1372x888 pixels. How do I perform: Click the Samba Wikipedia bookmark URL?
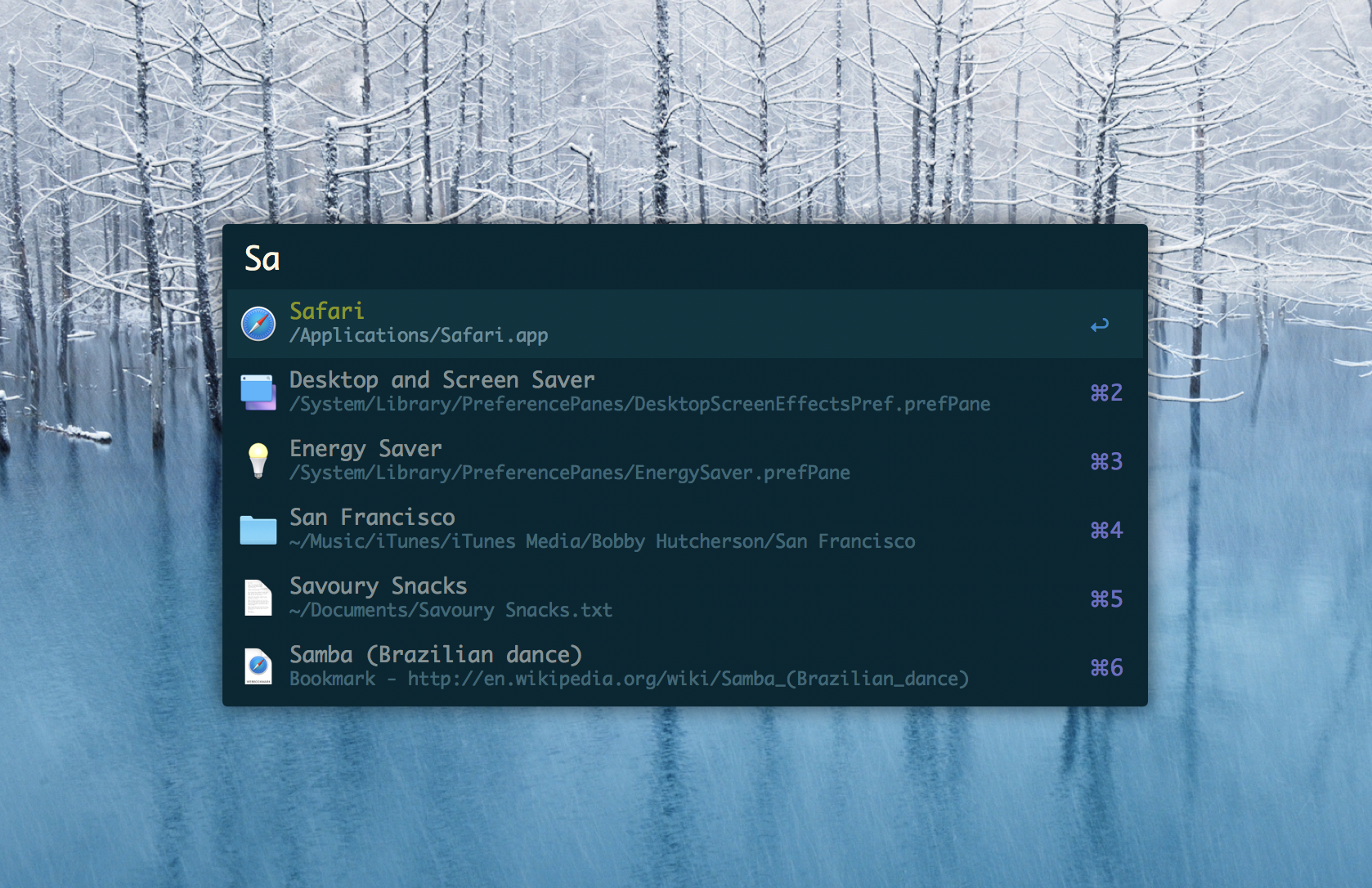687,679
